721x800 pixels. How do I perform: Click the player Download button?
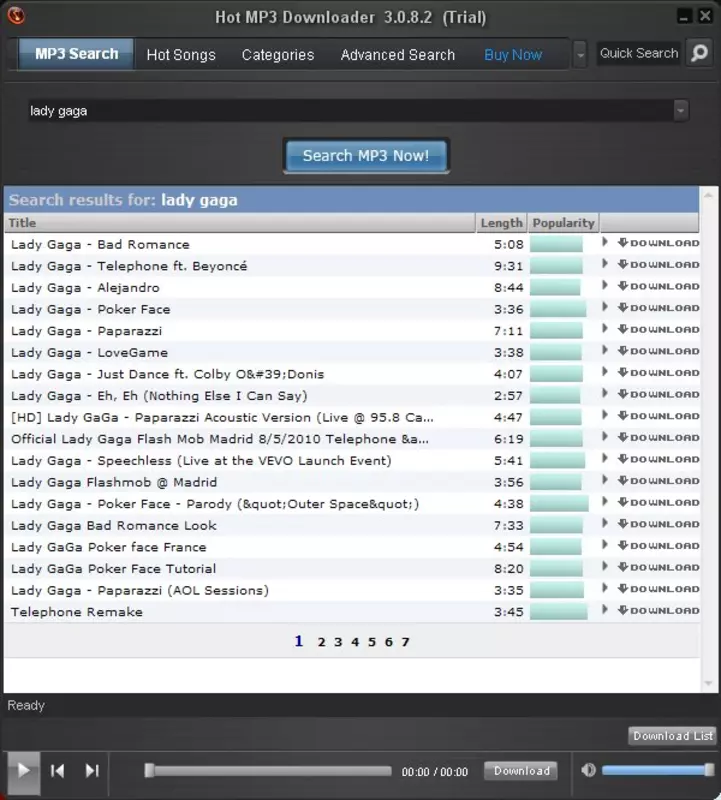[521, 770]
